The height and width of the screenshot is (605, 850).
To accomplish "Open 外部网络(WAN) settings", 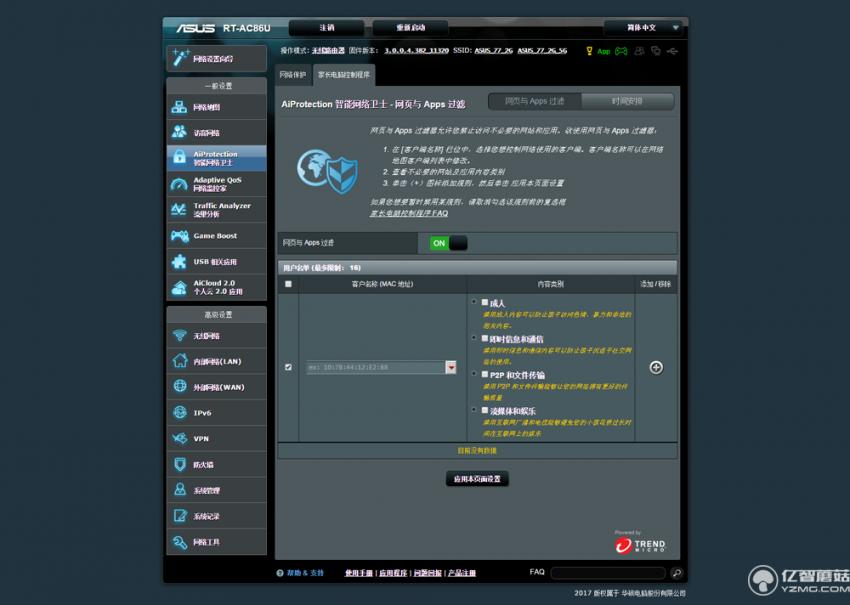I will [216, 387].
